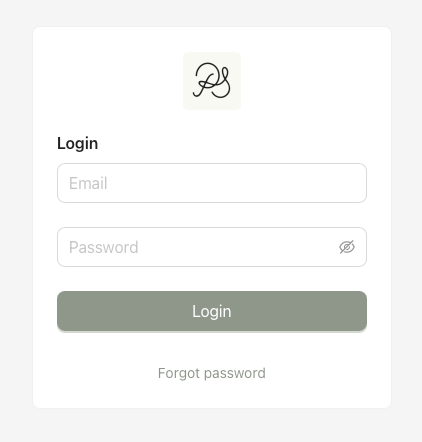The image size is (422, 442).
Task: Click the bold Login title above Email
Action: tap(77, 144)
